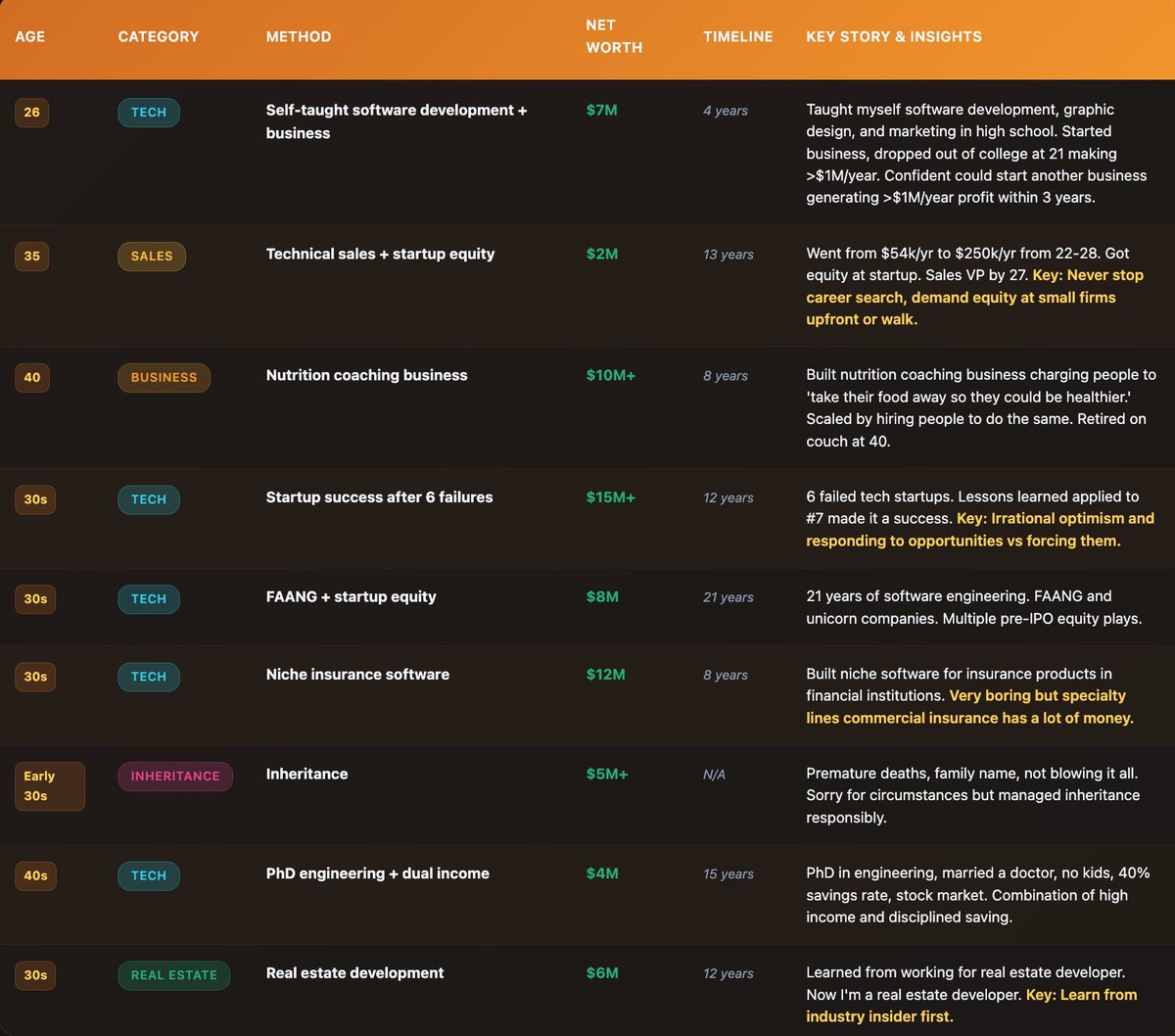Click TECH tag in the PhD engineering row

click(149, 875)
